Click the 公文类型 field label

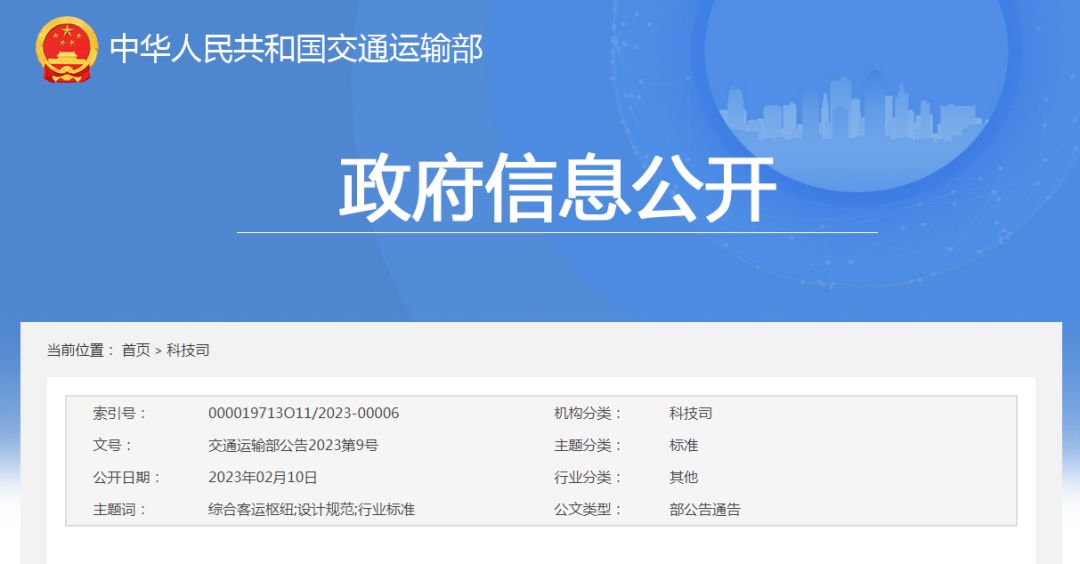point(588,509)
